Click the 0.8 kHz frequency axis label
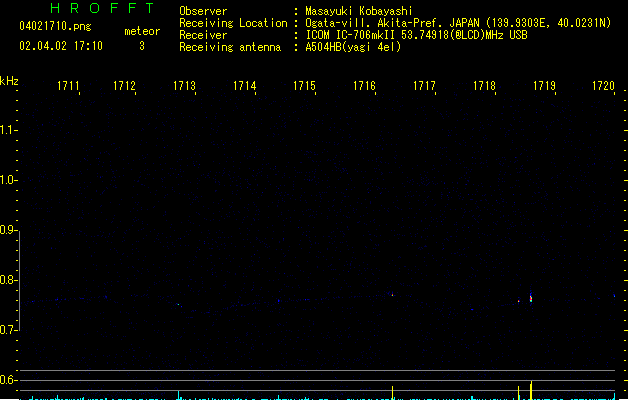 (x=7, y=280)
